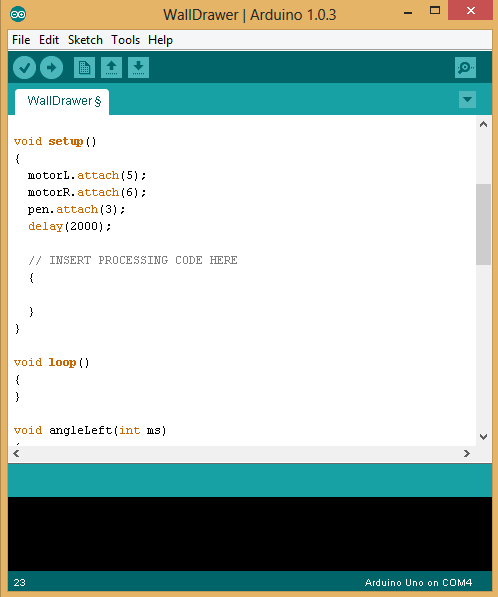The height and width of the screenshot is (597, 498).
Task: Close the Arduino window
Action: coord(471,11)
